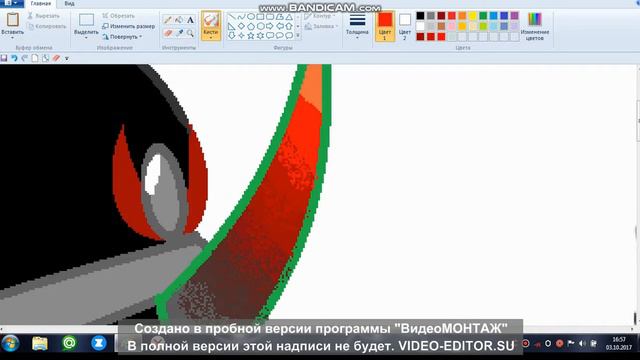Select the Eraser tool
The width and height of the screenshot is (640, 360).
(168, 33)
